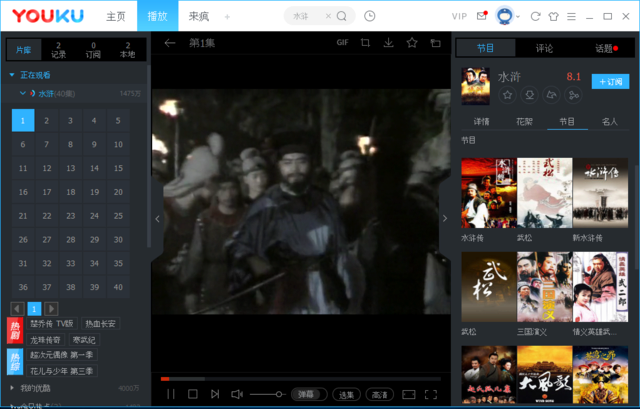Collapse the right panel arrow
This screenshot has height=409, width=640.
tap(445, 219)
